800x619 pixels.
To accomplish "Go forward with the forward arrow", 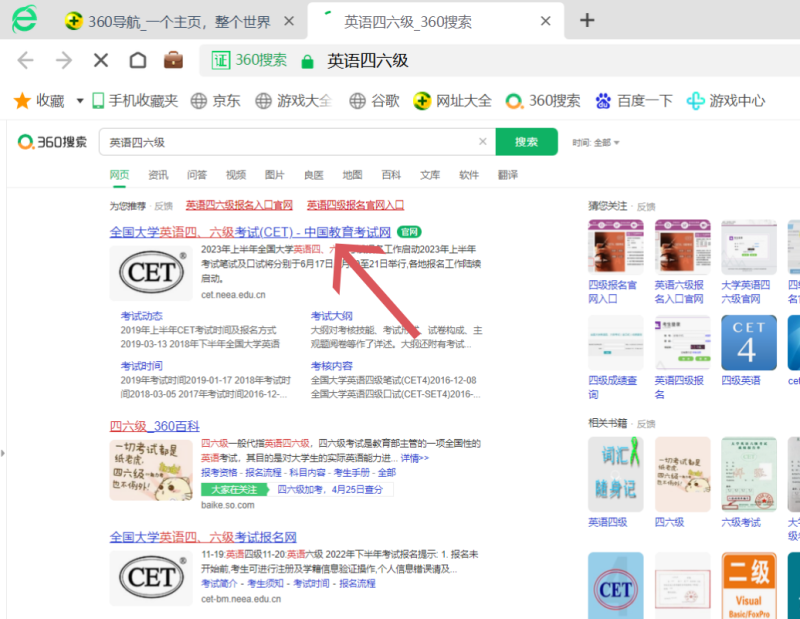I will click(x=63, y=60).
